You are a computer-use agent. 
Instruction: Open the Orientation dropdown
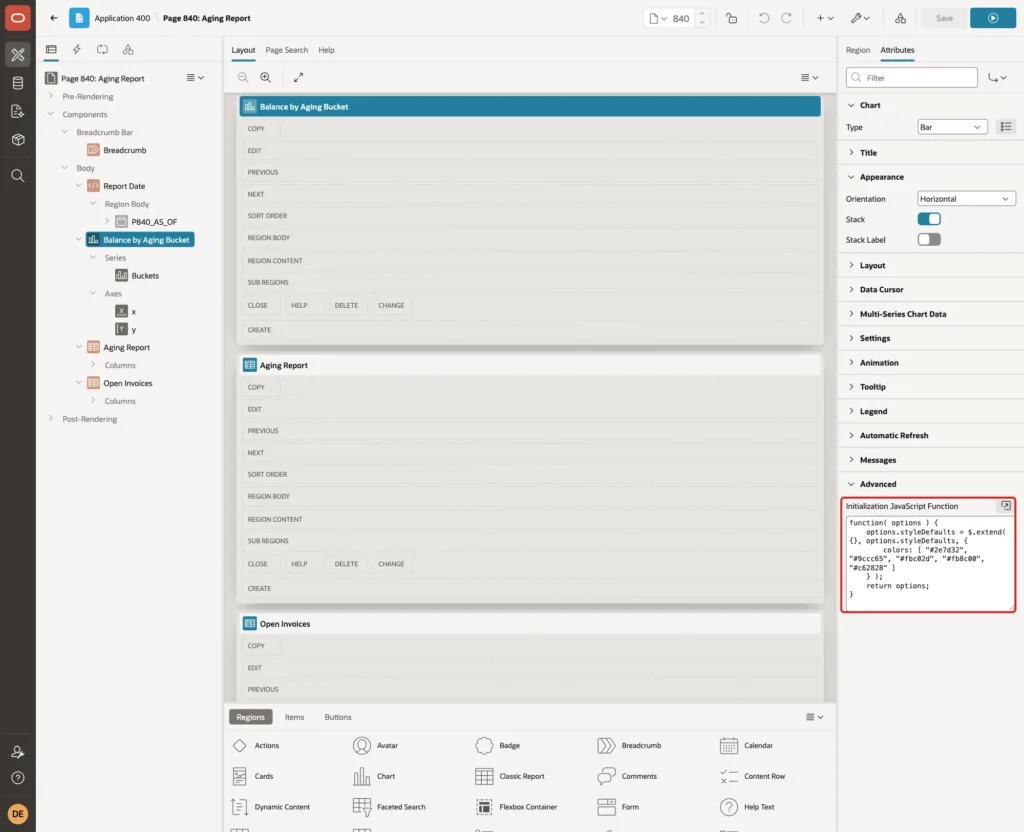tap(966, 199)
